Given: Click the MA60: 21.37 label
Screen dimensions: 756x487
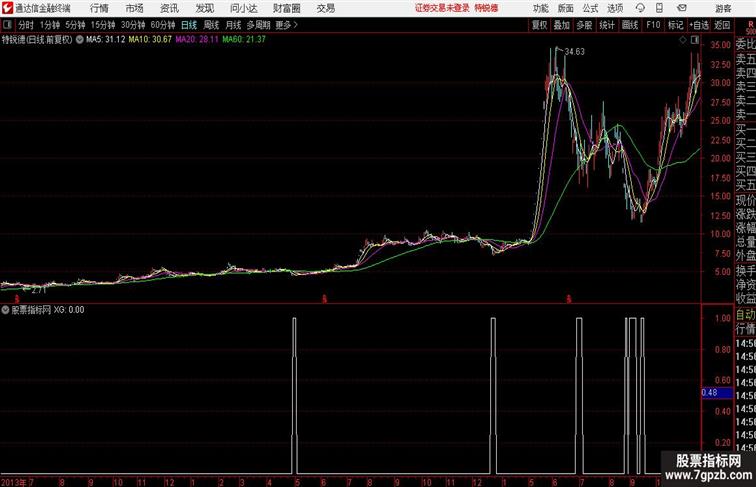Looking at the screenshot, I should click(244, 40).
